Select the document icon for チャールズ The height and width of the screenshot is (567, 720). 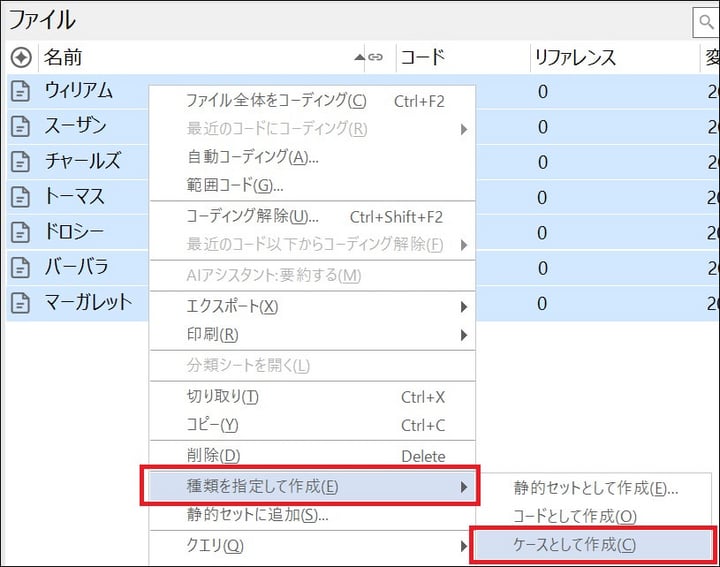coord(20,162)
